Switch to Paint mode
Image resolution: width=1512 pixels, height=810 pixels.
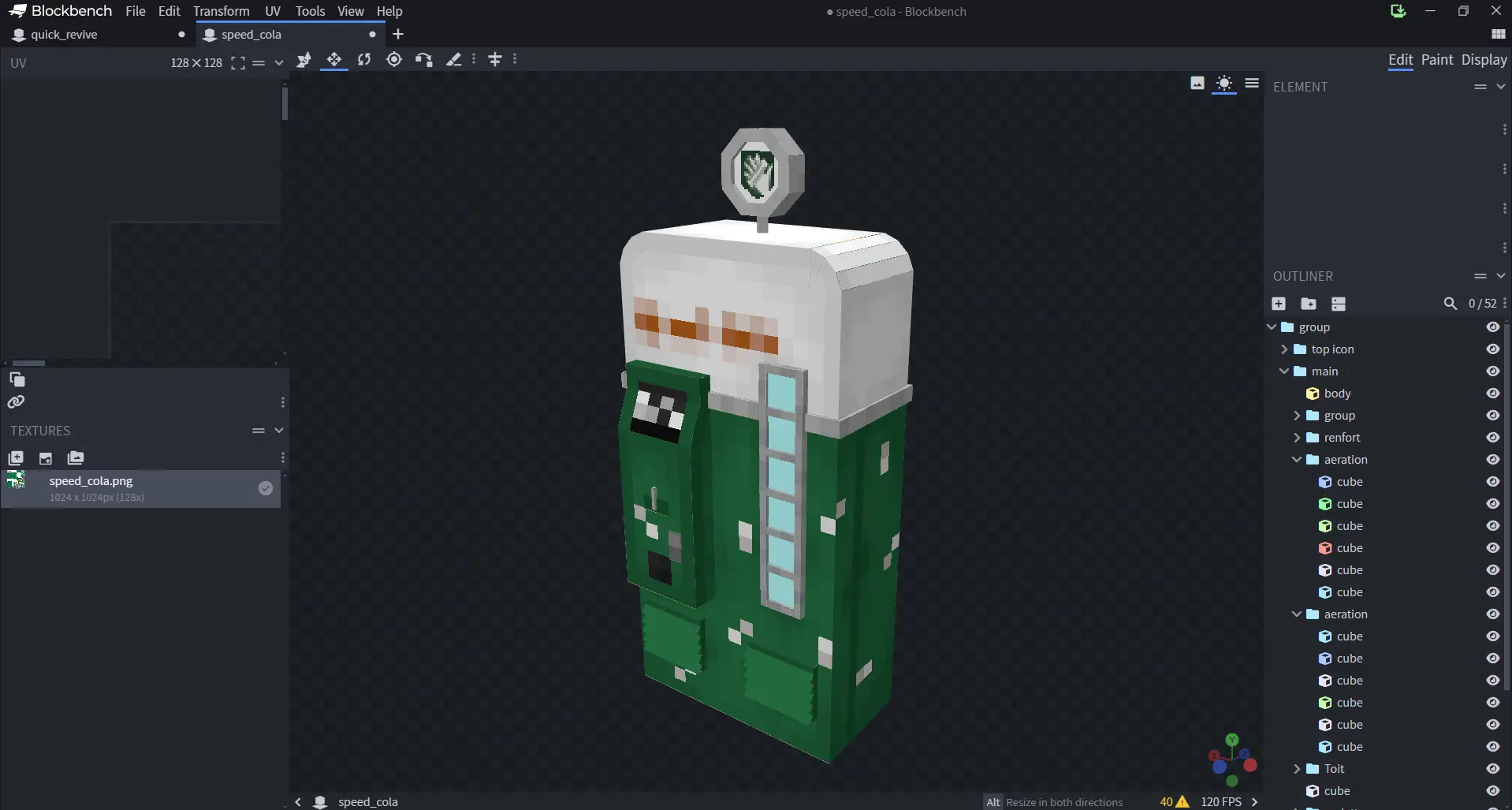tap(1436, 59)
